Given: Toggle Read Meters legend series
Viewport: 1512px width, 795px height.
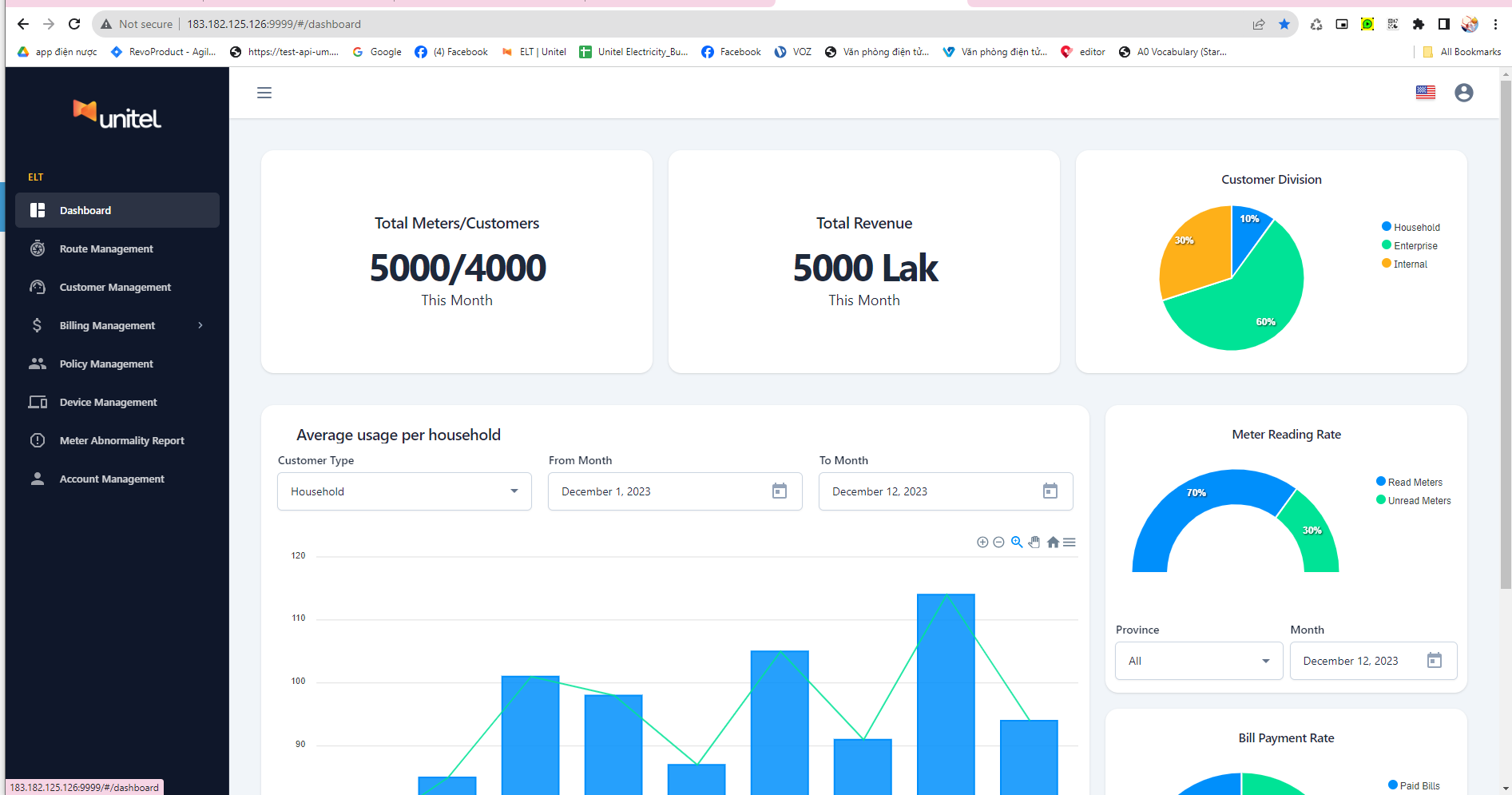Looking at the screenshot, I should [x=1409, y=482].
